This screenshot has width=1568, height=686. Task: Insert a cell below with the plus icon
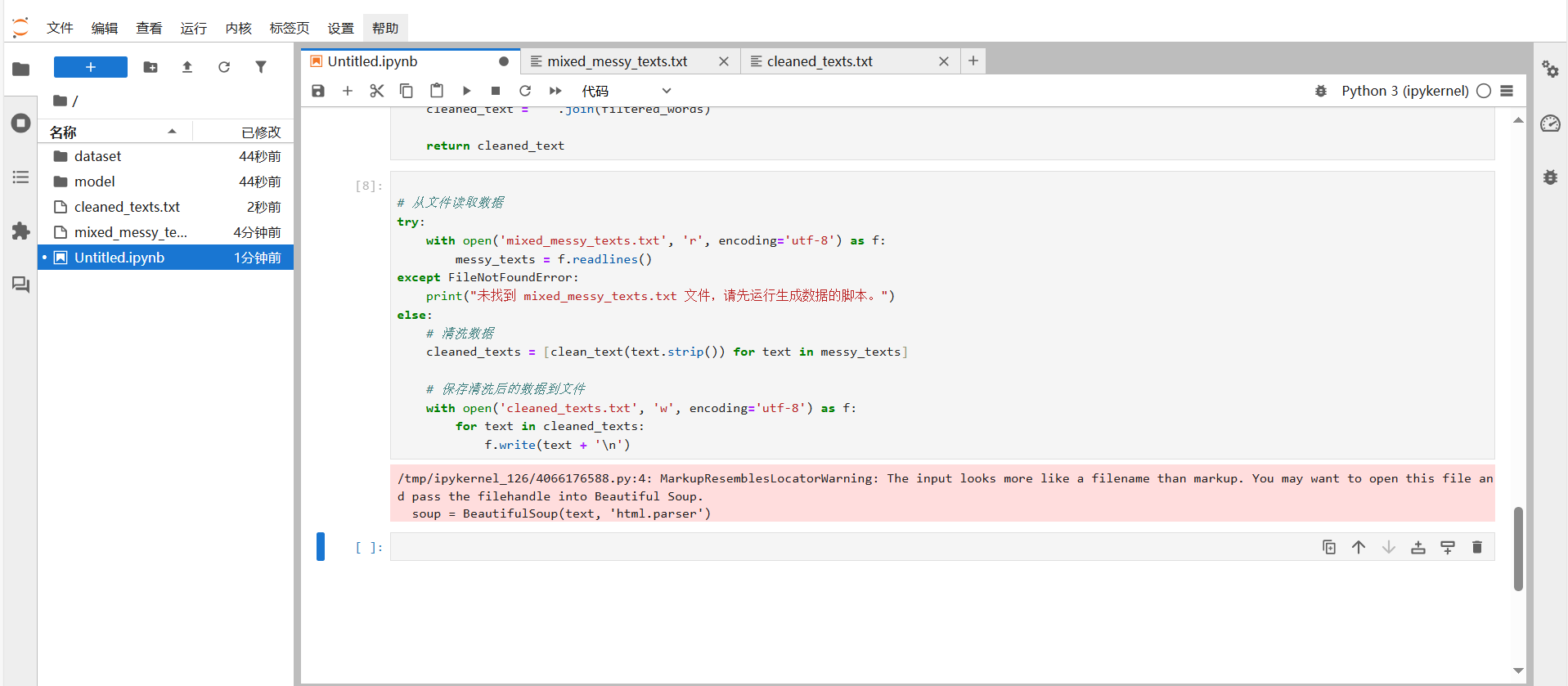pos(348,91)
